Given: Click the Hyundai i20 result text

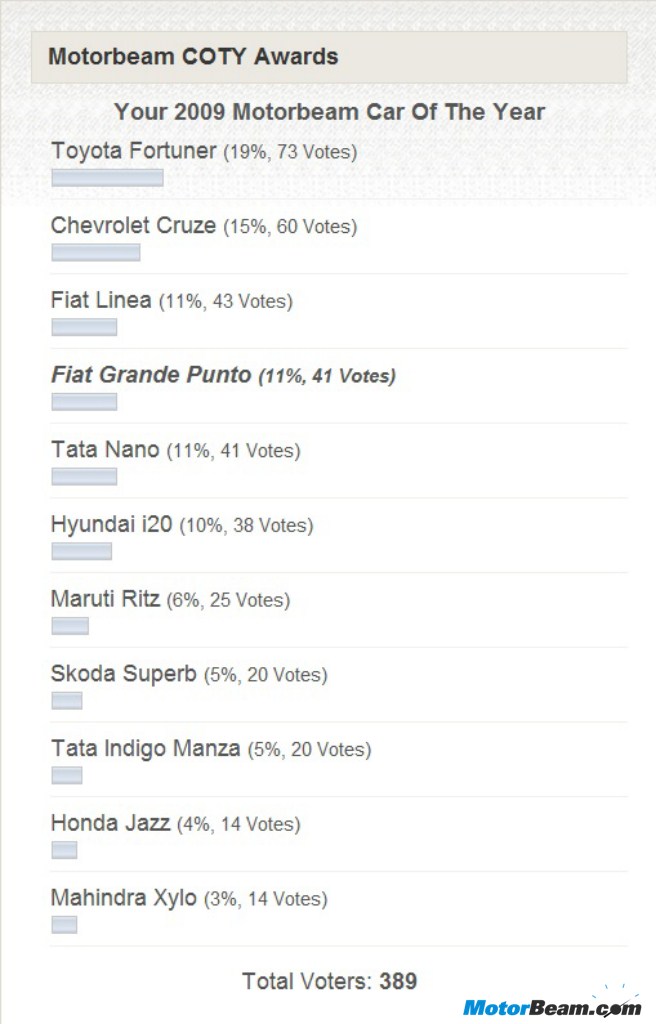Looking at the screenshot, I should tap(182, 524).
